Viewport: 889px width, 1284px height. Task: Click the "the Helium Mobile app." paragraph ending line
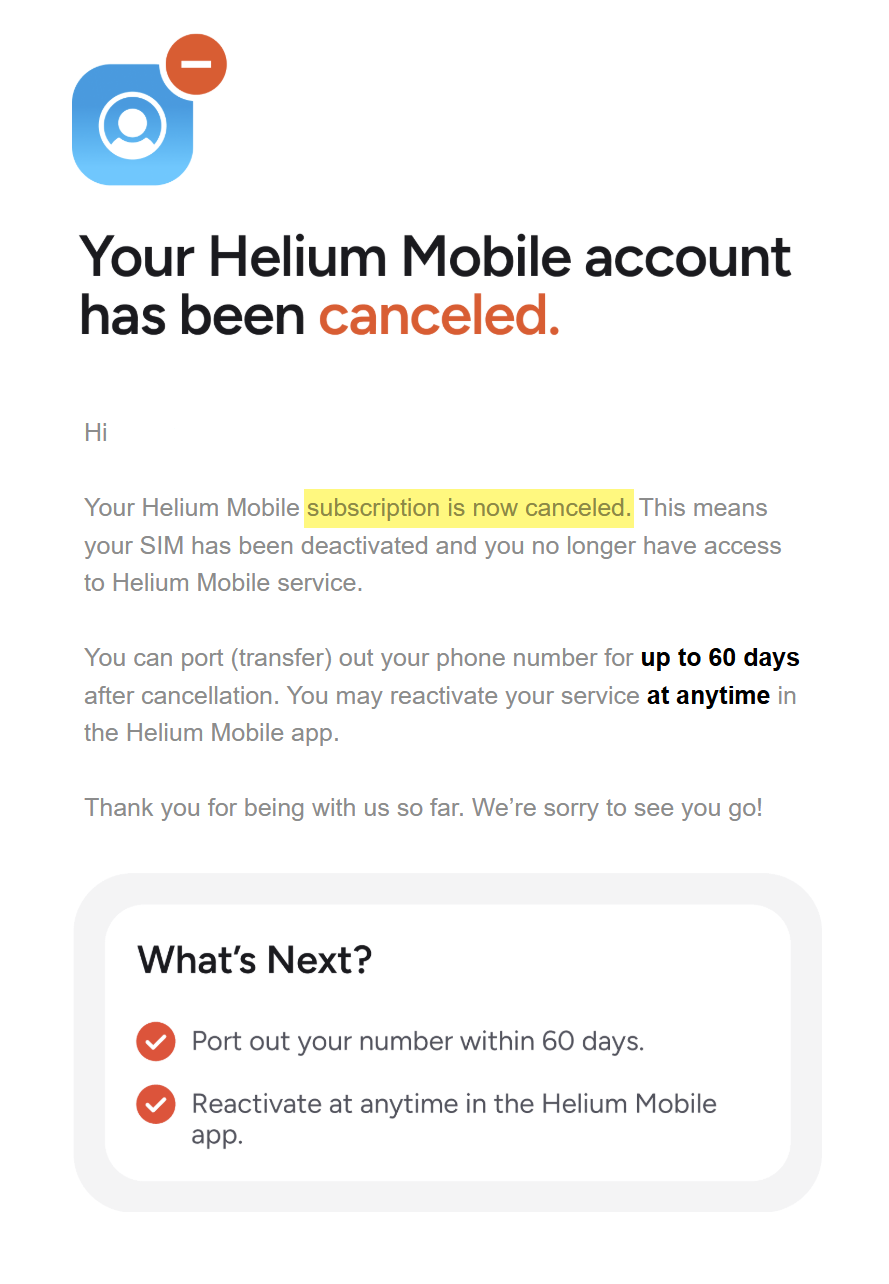[x=212, y=732]
